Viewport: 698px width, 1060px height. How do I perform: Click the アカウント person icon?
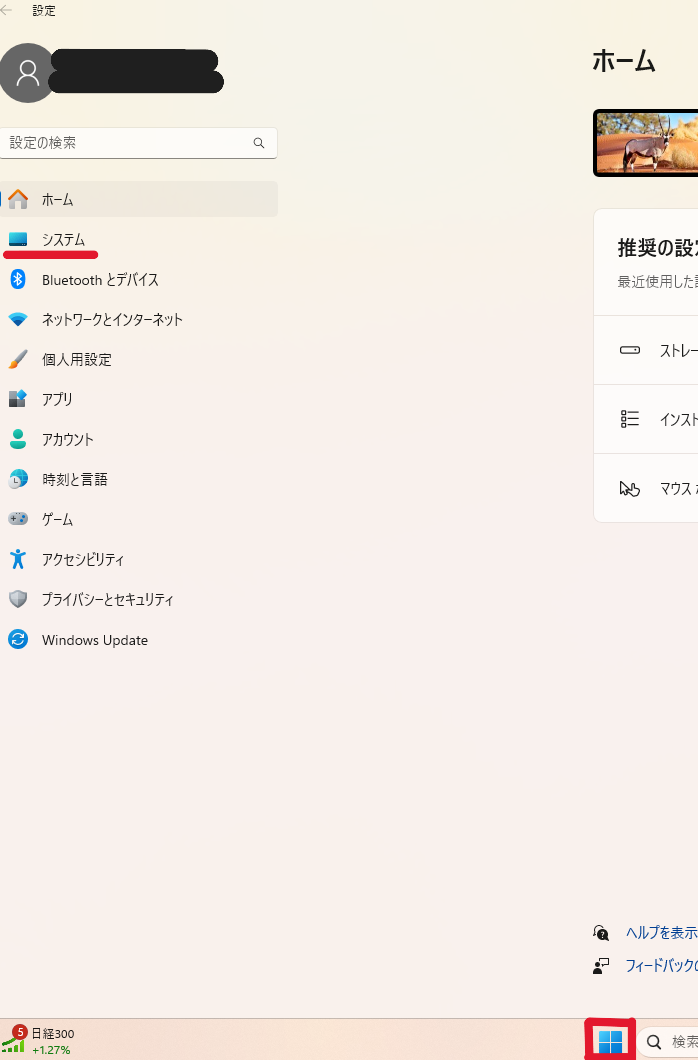tap(18, 439)
